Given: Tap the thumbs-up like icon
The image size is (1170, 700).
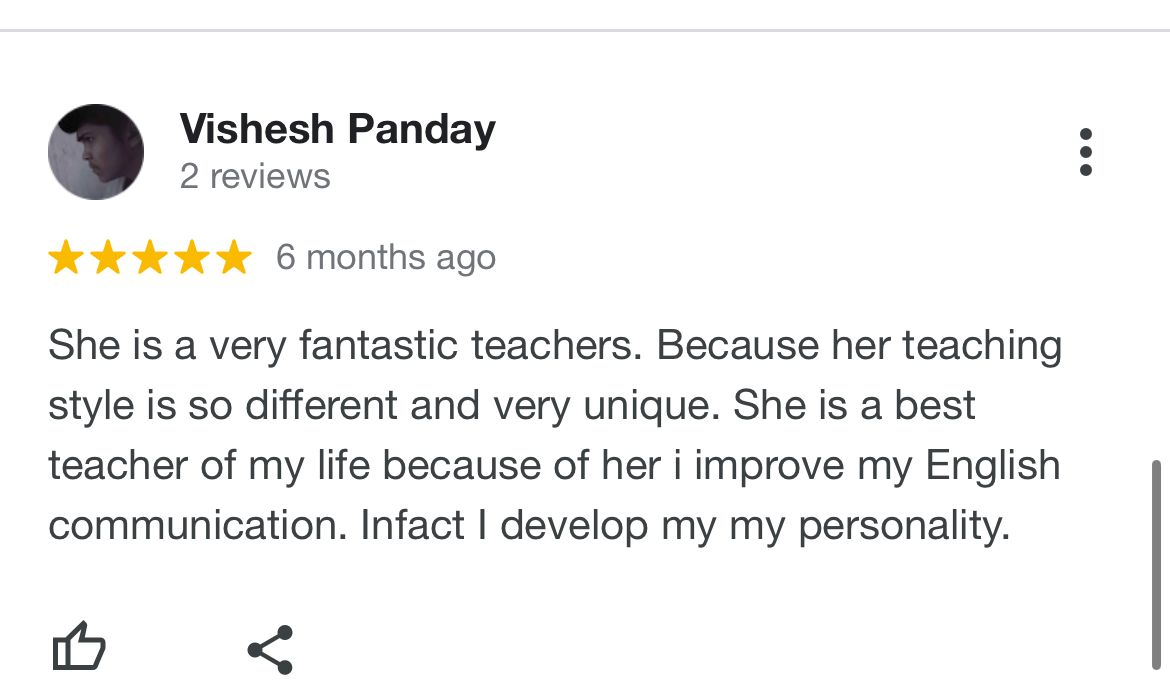Looking at the screenshot, I should (78, 648).
